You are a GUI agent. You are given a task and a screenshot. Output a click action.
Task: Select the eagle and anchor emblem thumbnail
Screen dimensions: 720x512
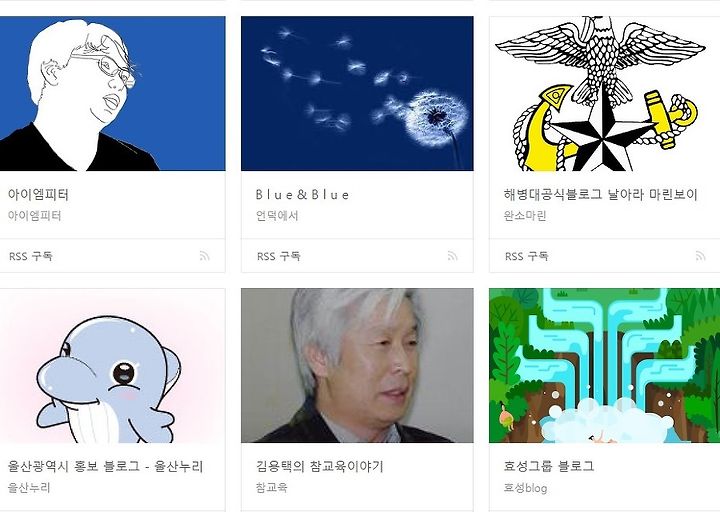coord(604,94)
